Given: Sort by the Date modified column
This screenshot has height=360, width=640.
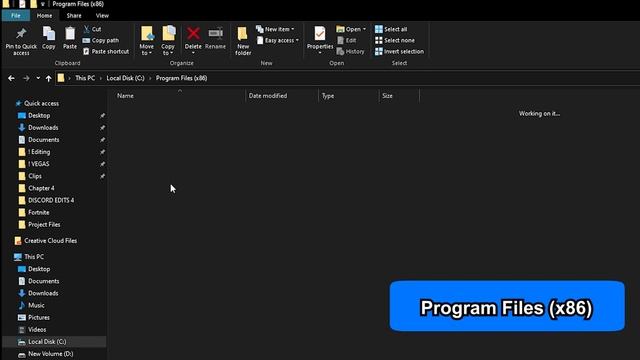Looking at the screenshot, I should [x=268, y=96].
